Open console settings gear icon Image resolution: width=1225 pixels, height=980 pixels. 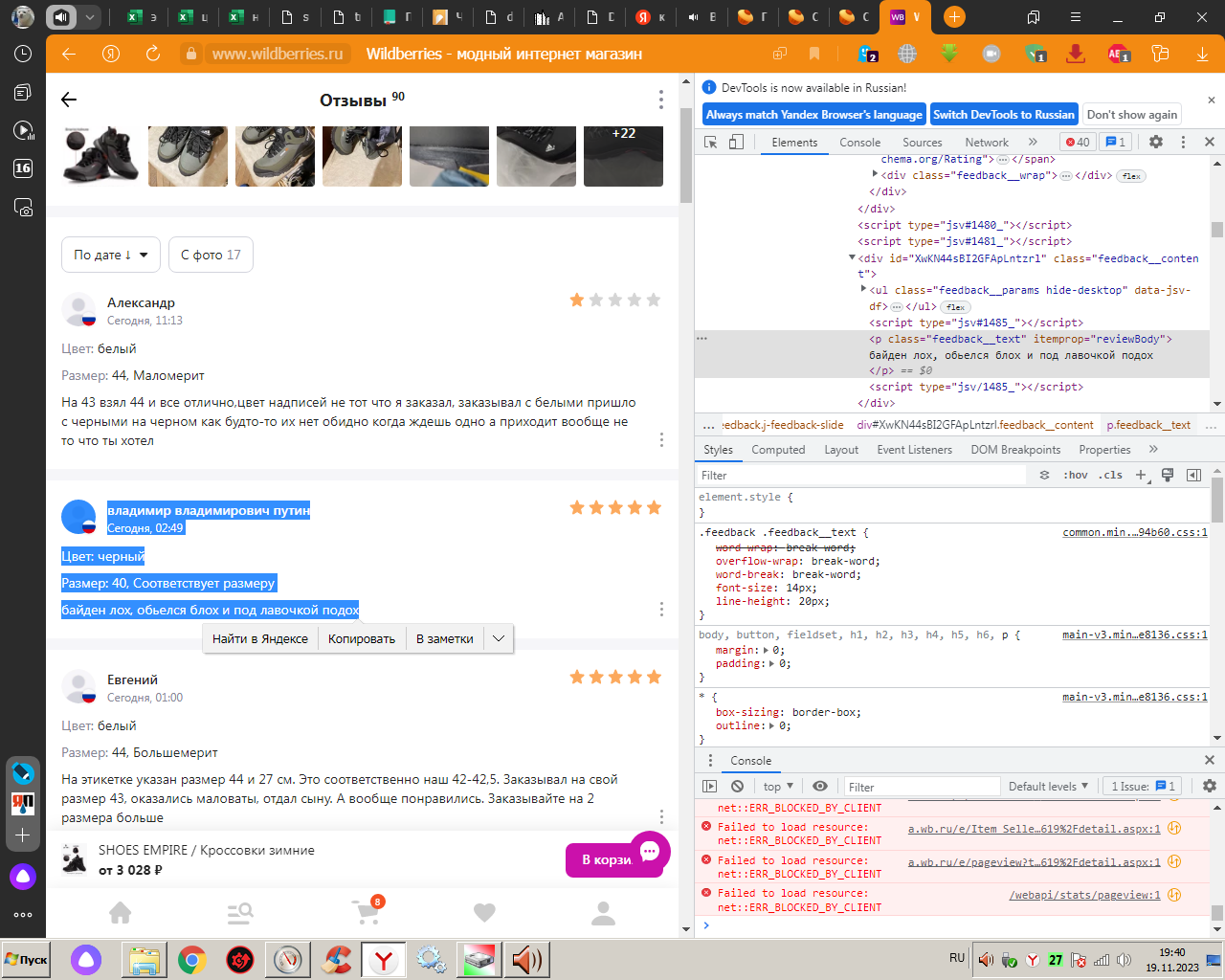click(1210, 786)
